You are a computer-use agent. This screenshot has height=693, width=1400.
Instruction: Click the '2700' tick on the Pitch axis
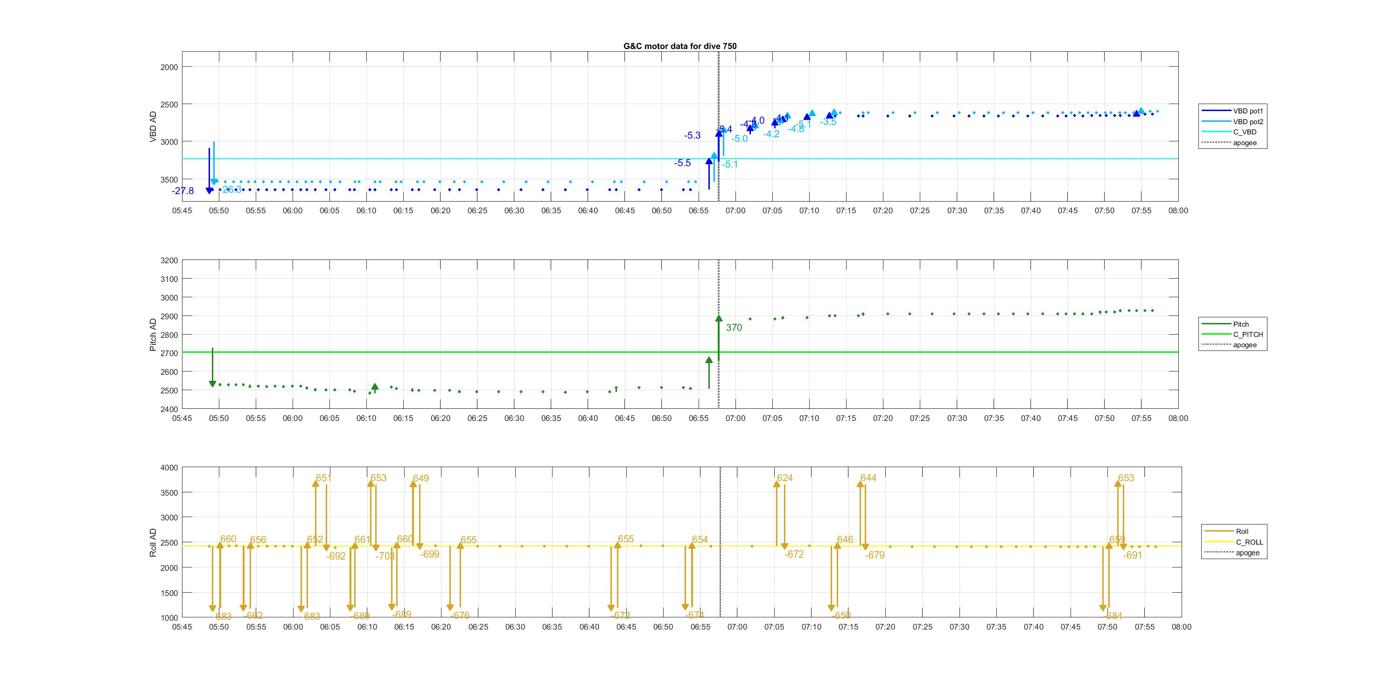coord(169,353)
